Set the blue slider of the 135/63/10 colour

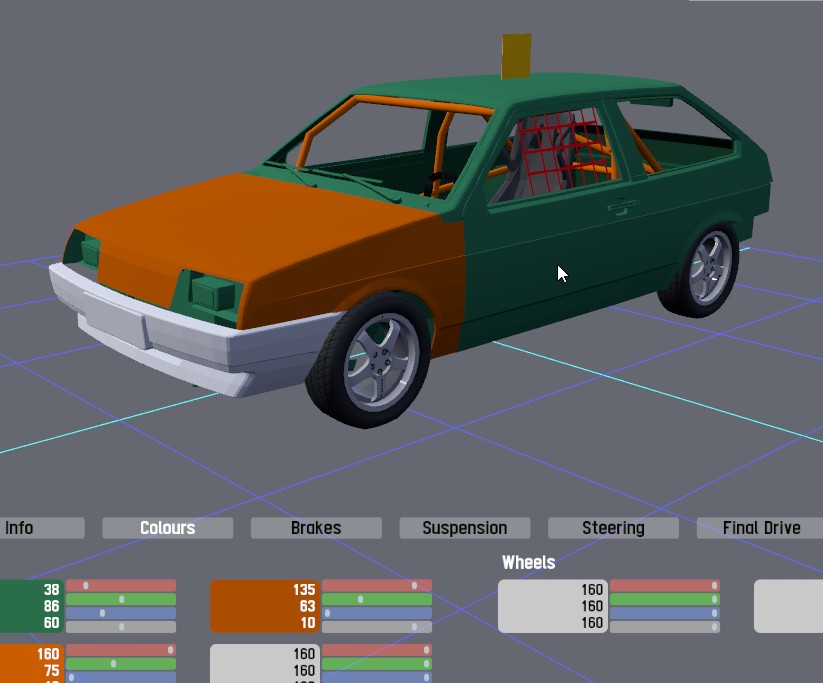click(377, 613)
